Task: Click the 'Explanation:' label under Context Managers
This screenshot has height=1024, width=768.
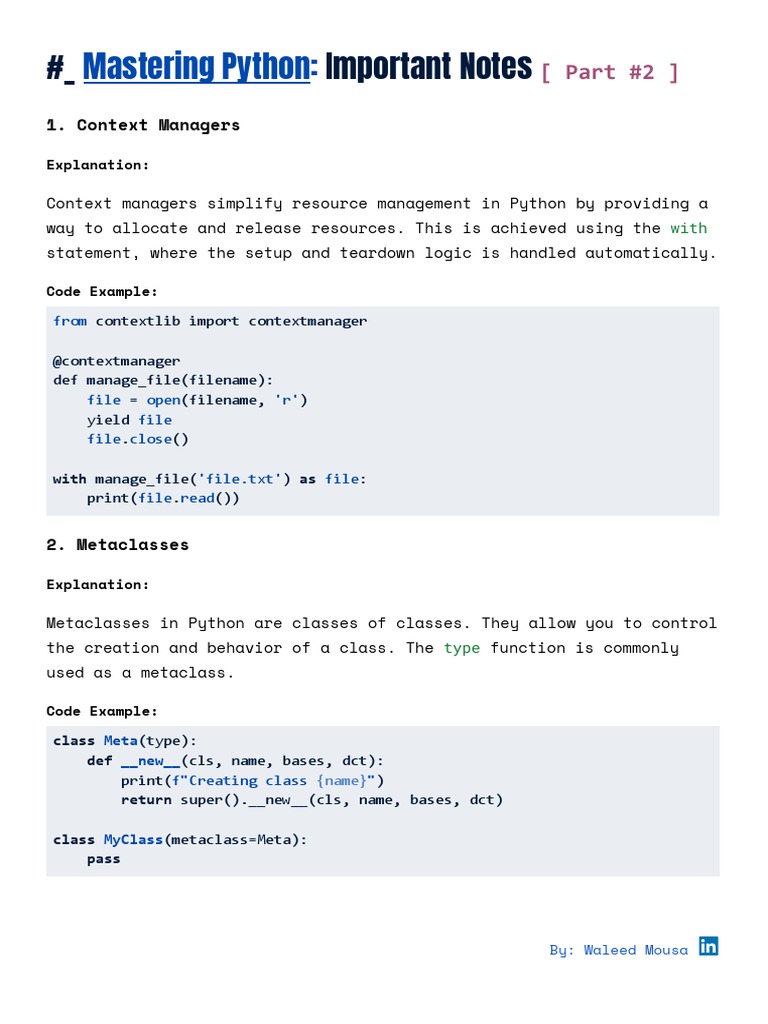Action: pos(98,165)
